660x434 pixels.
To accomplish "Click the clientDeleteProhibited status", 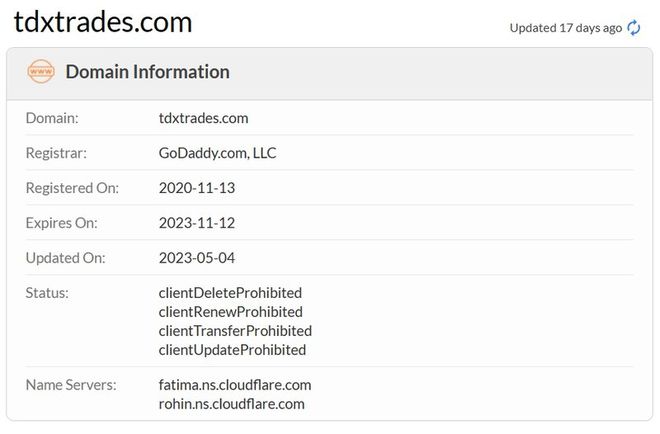I will [230, 293].
